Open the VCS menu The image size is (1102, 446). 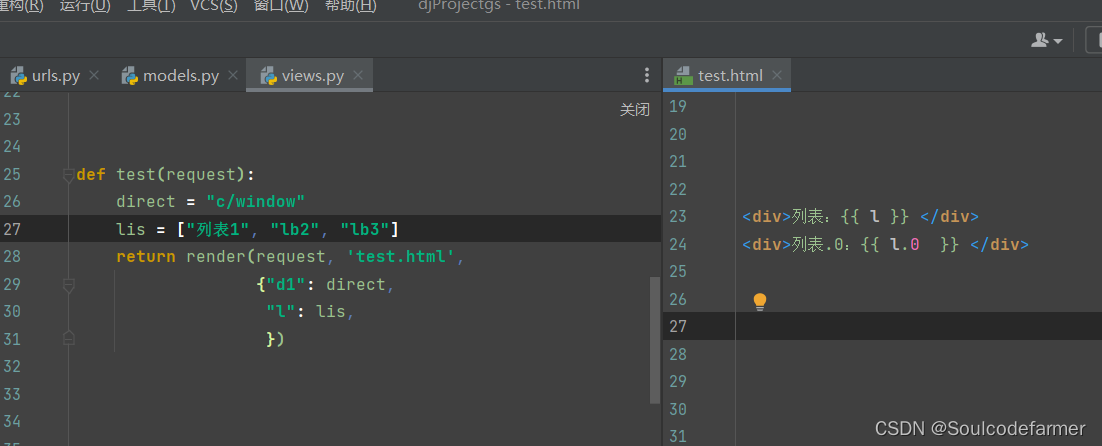[x=214, y=6]
